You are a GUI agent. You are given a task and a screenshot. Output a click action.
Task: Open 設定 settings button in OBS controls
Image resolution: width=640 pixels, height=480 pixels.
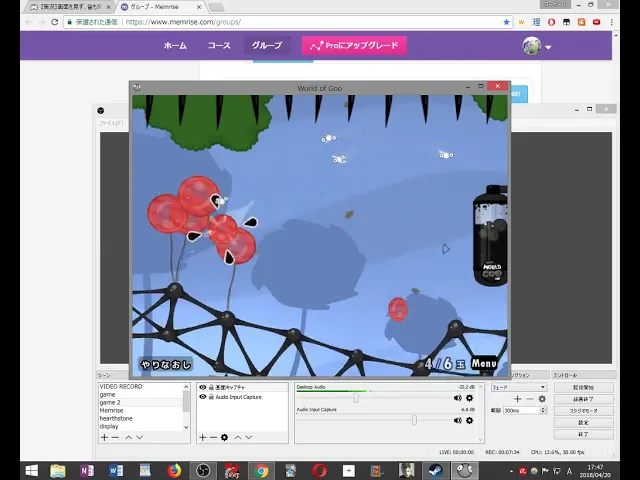(x=584, y=422)
